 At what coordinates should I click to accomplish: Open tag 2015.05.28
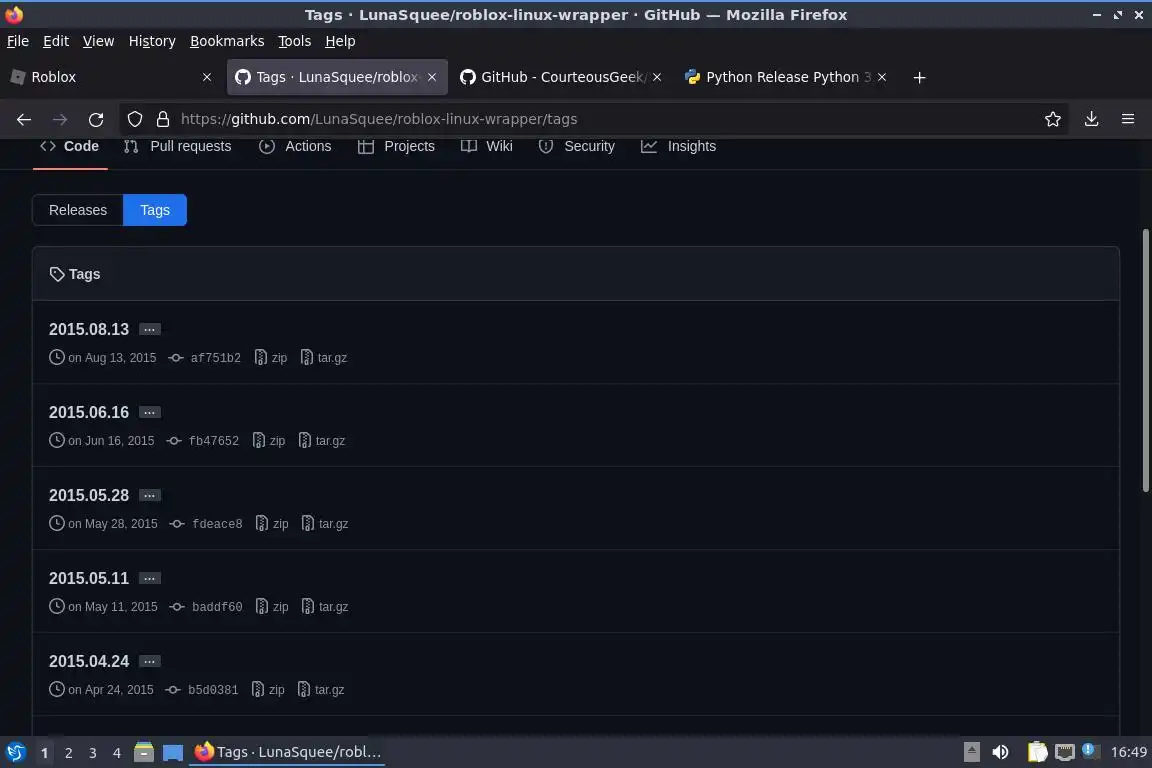(89, 495)
